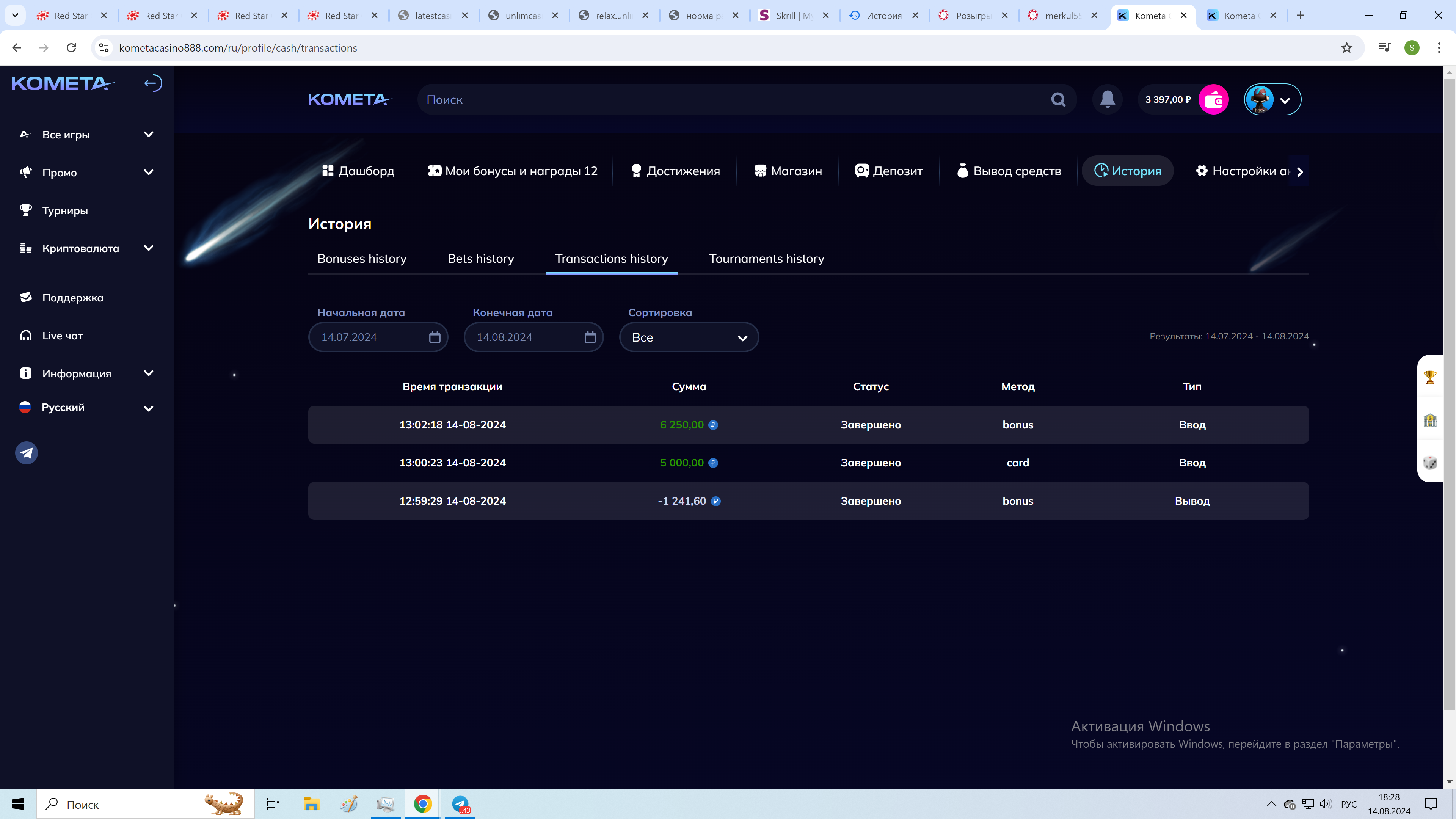1456x819 pixels.
Task: Open start date calendar icon
Action: (x=434, y=337)
